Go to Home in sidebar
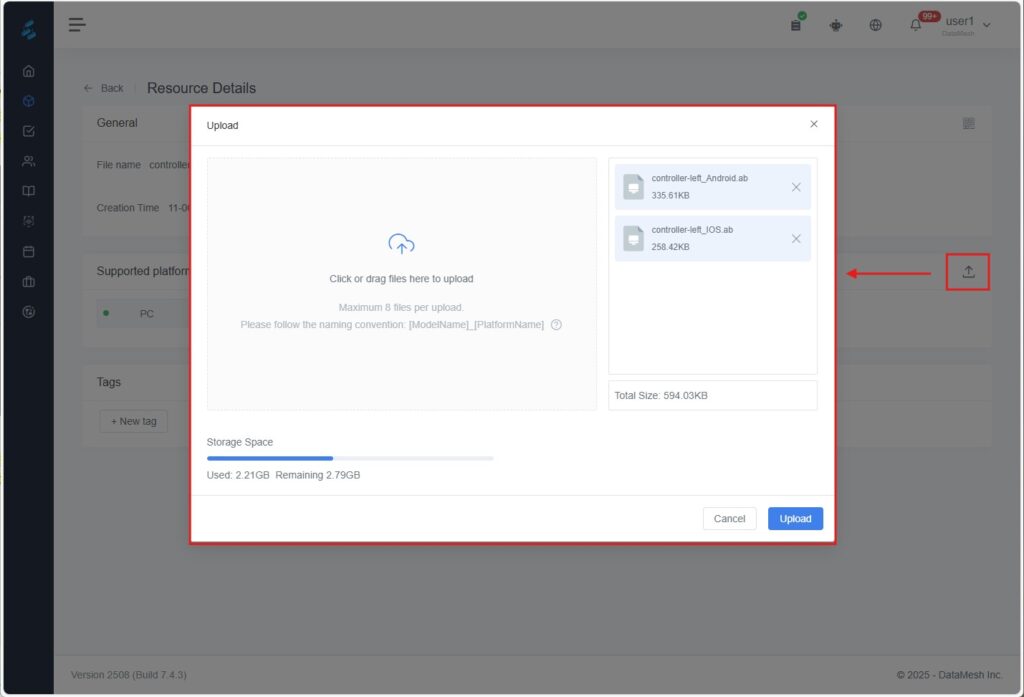Image resolution: width=1024 pixels, height=697 pixels. [29, 71]
